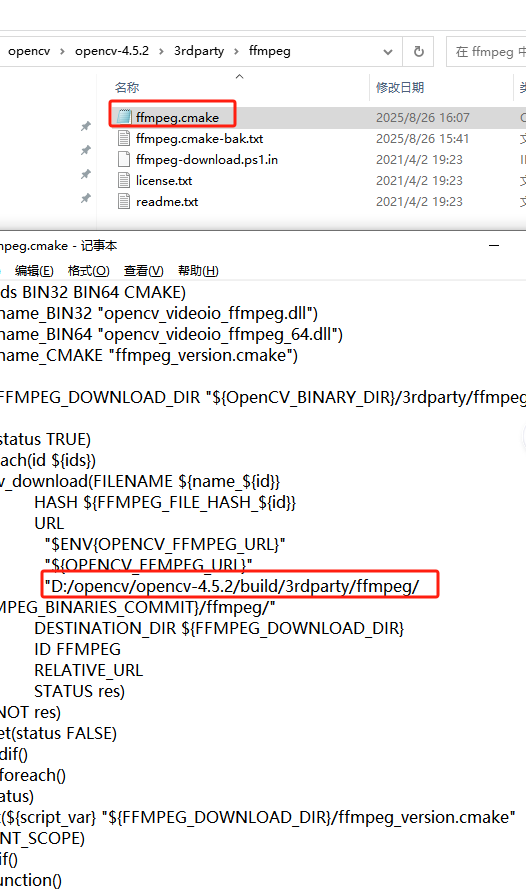
Task: Click the D:/opencv/opencv-4.5.2/build/3rdparty/ffmpeg/ path line
Action: 232,586
